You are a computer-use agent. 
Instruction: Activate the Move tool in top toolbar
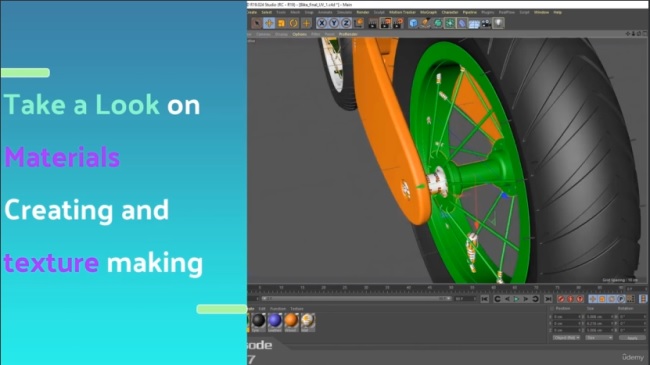pos(269,23)
